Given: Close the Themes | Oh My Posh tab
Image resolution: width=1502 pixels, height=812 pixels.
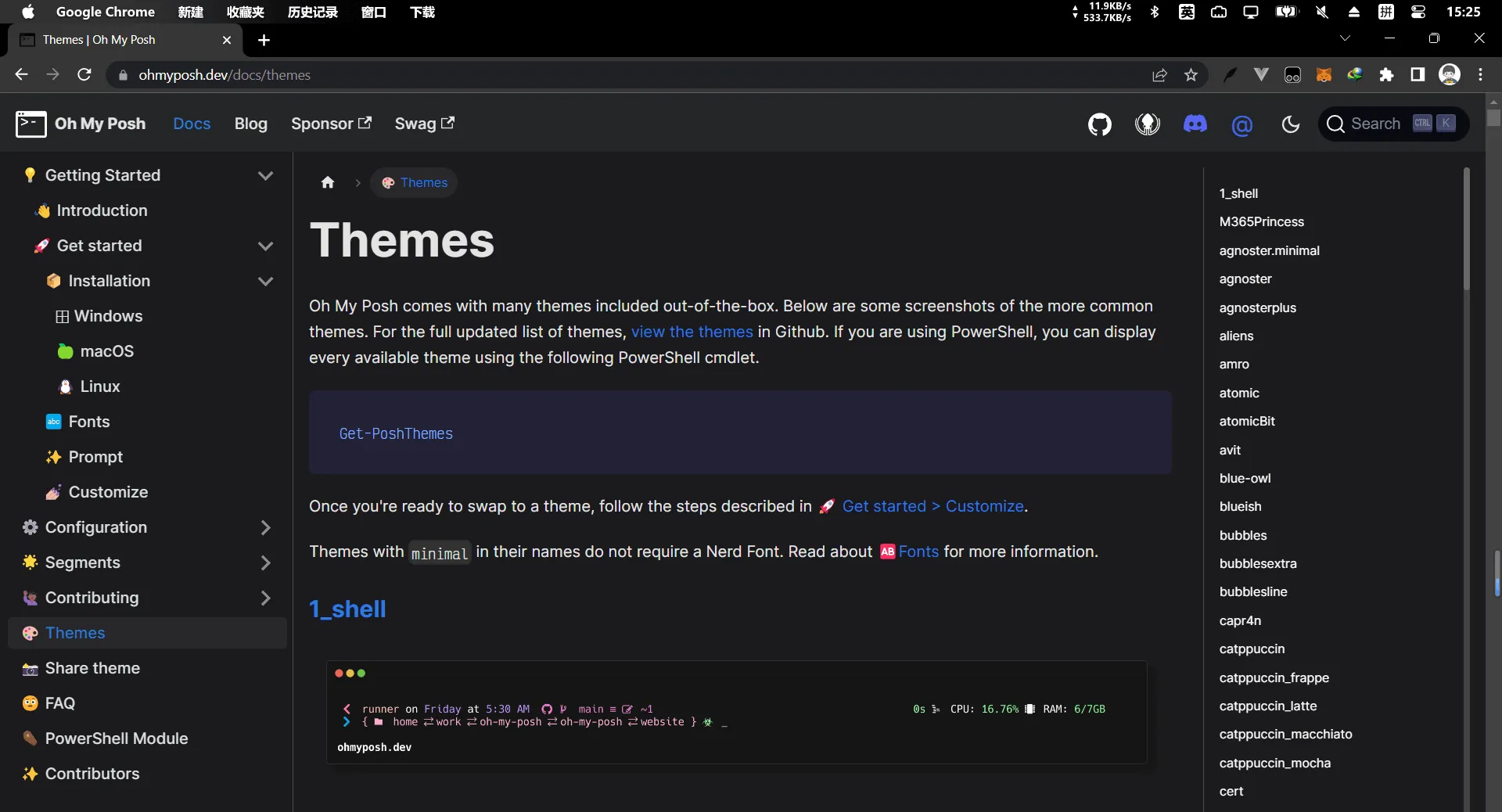Looking at the screenshot, I should 227,40.
